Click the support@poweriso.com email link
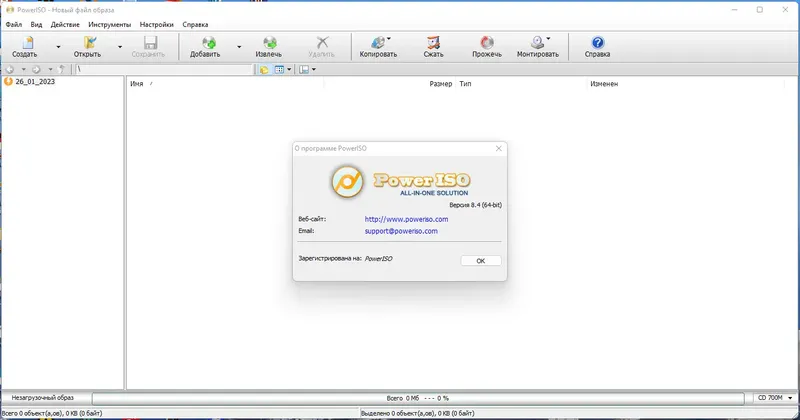The height and width of the screenshot is (420, 800). [401, 231]
